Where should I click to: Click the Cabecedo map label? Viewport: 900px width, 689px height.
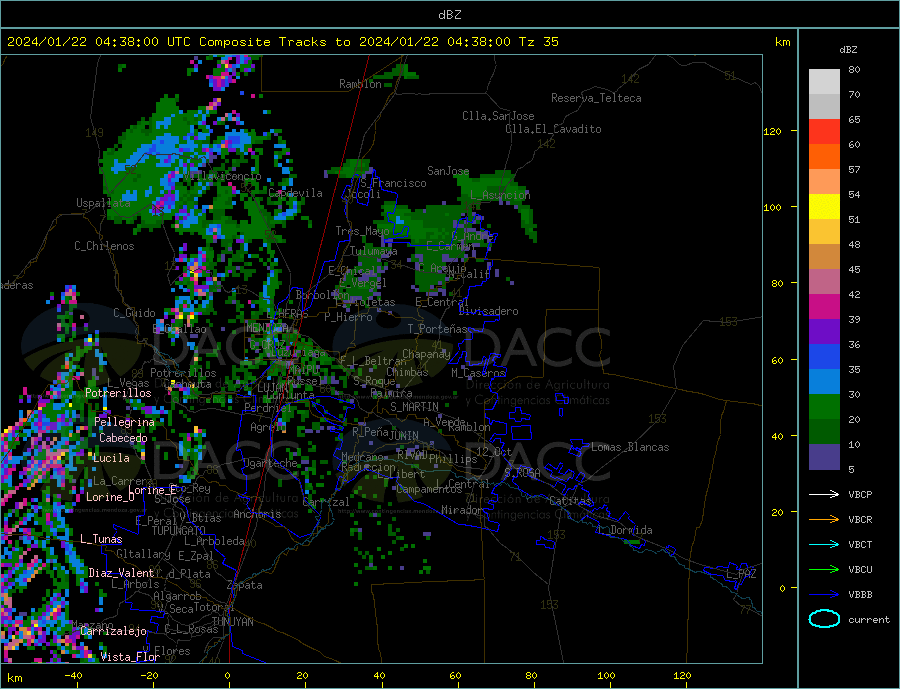(123, 438)
